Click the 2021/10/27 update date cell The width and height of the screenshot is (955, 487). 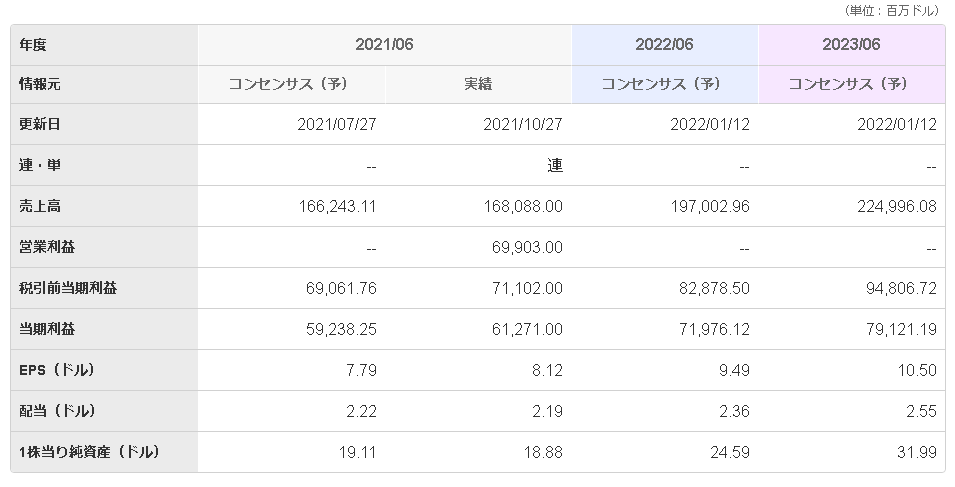[524, 125]
